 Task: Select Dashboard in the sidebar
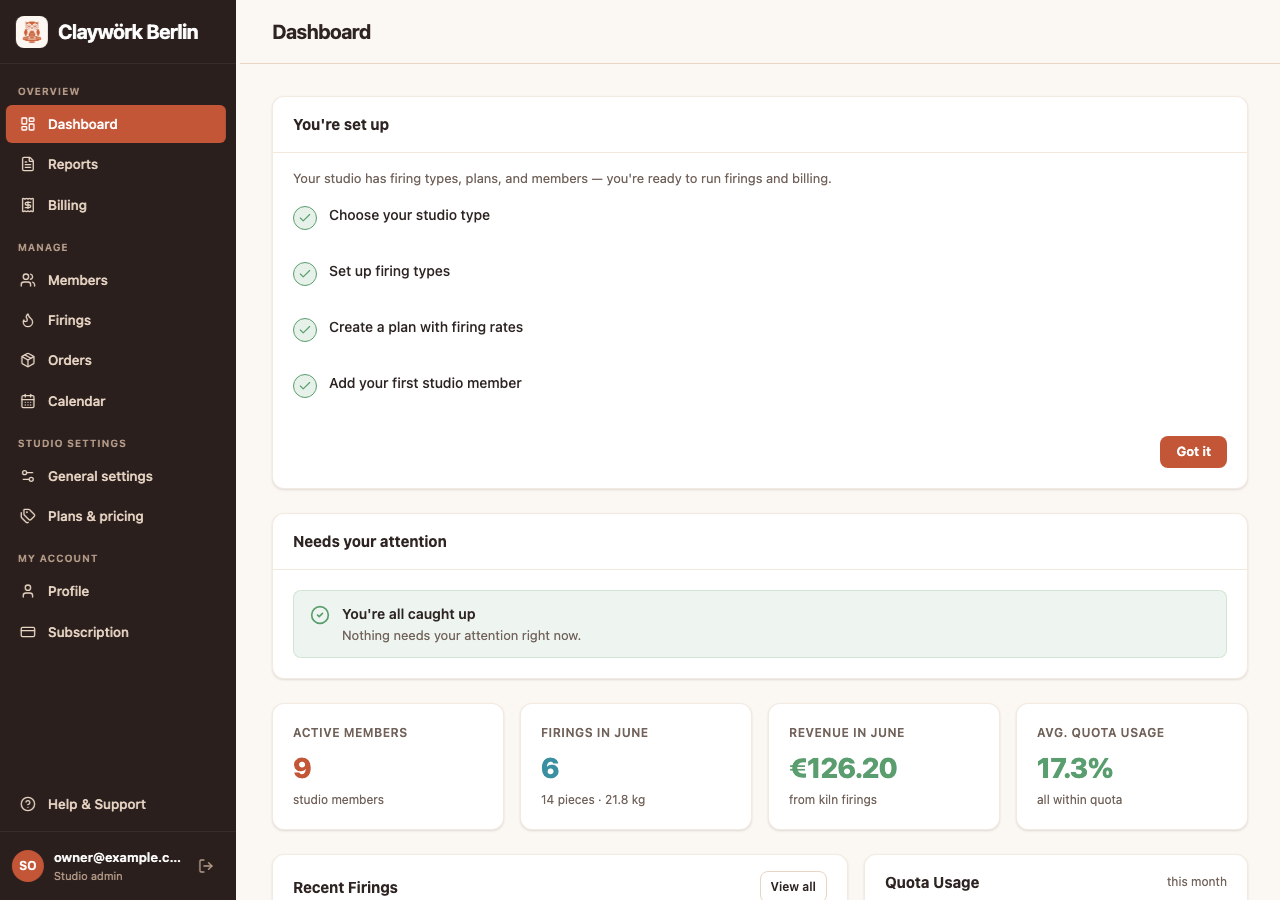(116, 124)
